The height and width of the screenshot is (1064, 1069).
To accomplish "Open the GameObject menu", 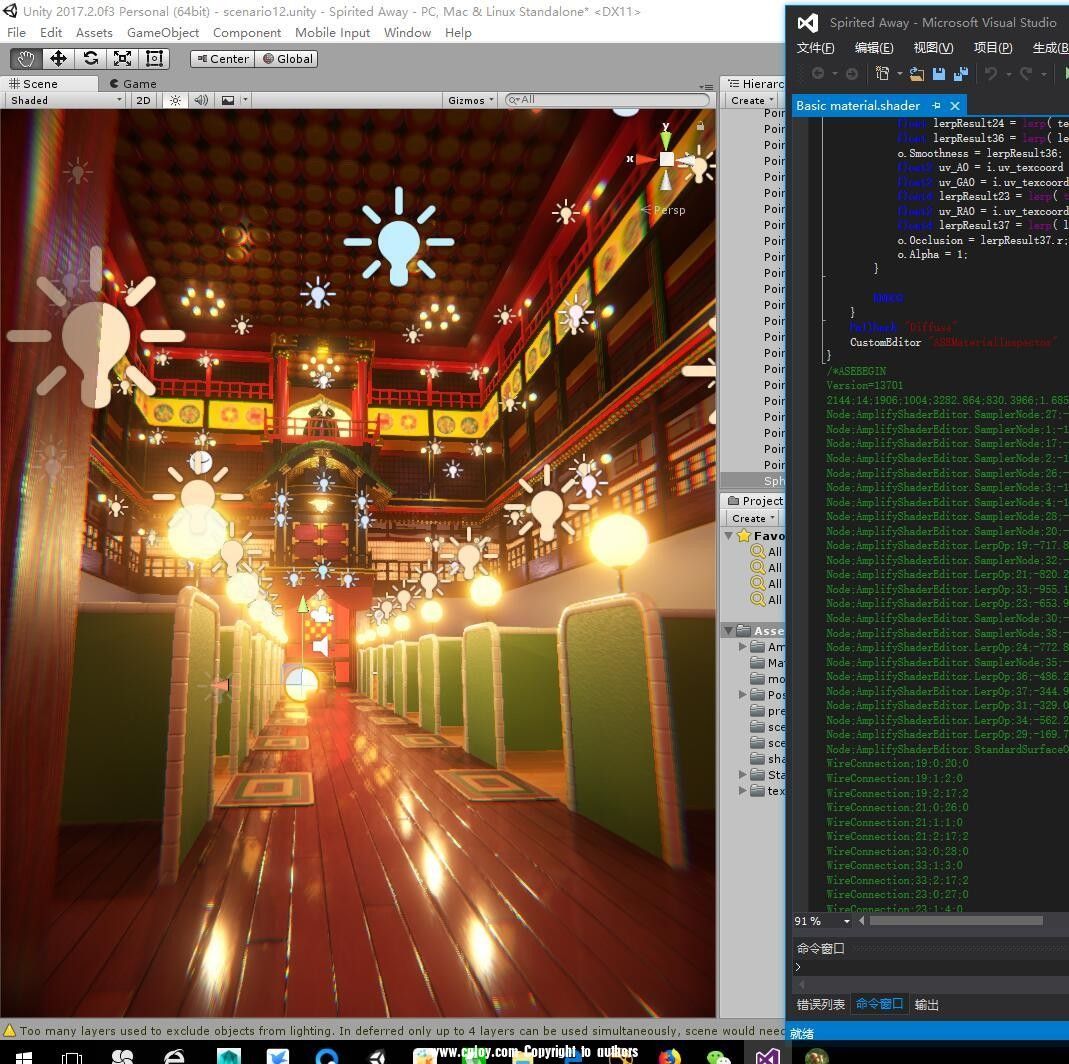I will click(x=162, y=32).
